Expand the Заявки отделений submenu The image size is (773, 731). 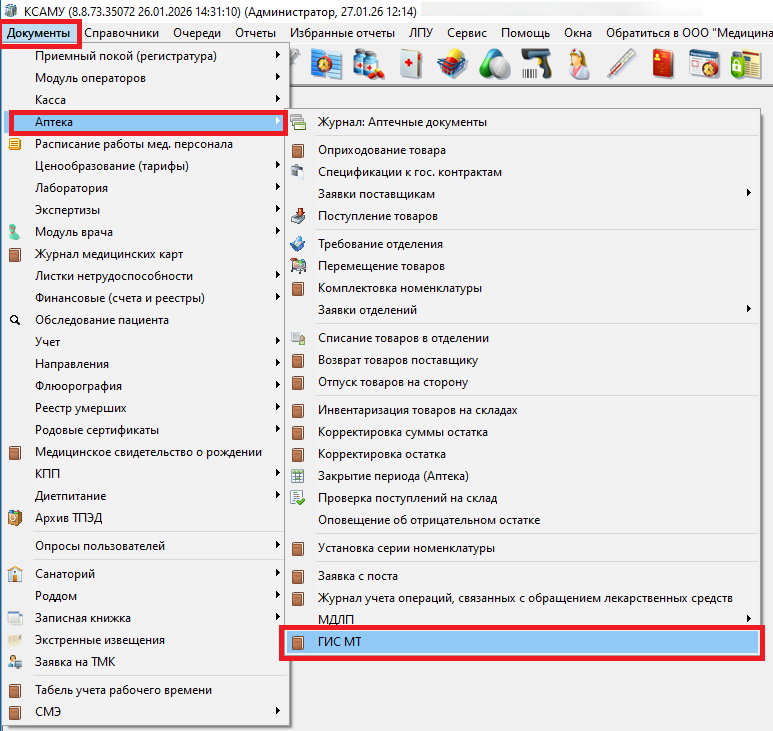367,310
